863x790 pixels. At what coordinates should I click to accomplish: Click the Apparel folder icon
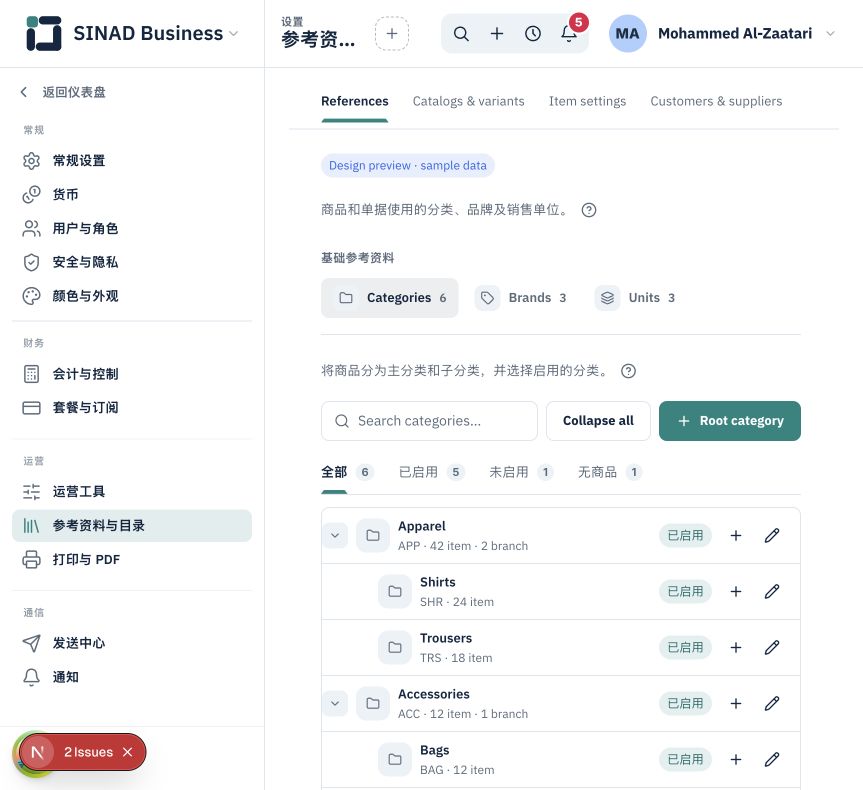373,536
